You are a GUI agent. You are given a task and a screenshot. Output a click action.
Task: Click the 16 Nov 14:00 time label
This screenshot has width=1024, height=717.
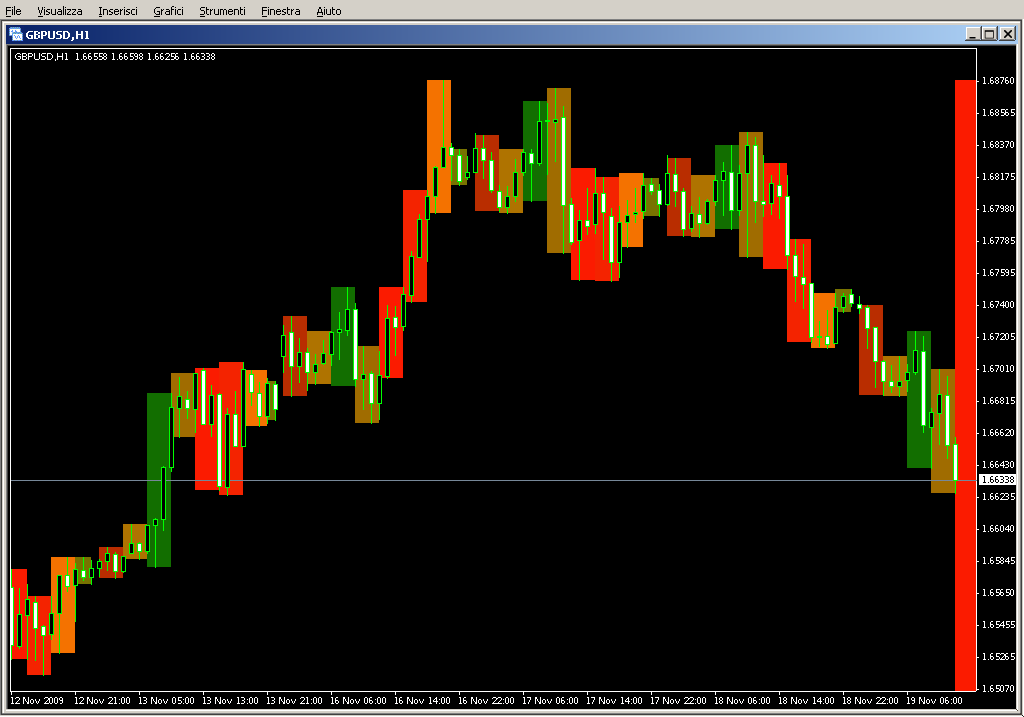point(422,701)
